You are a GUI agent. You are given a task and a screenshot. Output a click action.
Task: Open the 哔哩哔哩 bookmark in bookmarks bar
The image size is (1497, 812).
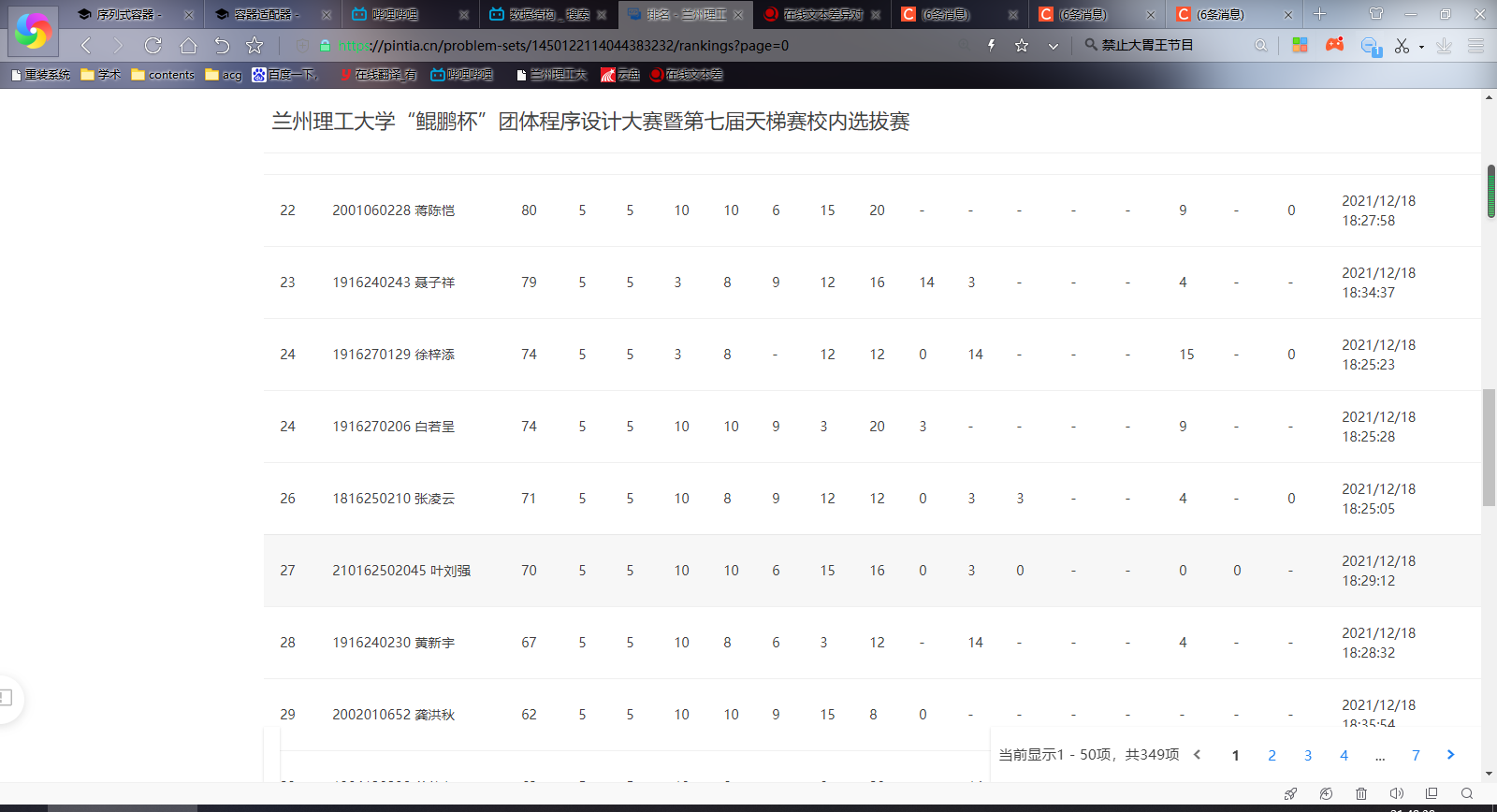461,75
